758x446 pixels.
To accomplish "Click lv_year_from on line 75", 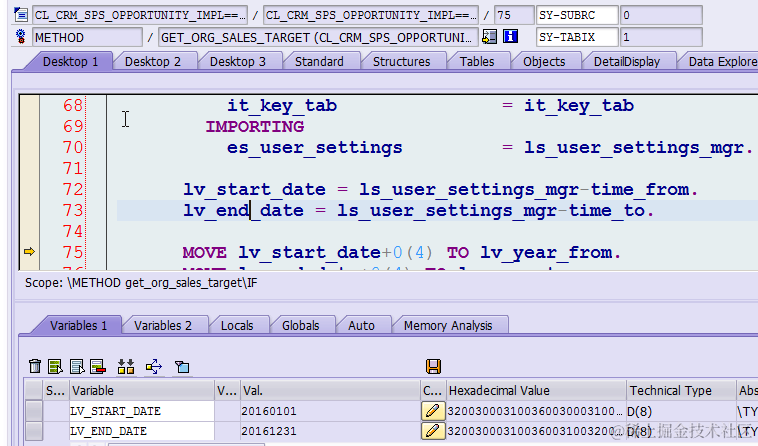I will 546,253.
